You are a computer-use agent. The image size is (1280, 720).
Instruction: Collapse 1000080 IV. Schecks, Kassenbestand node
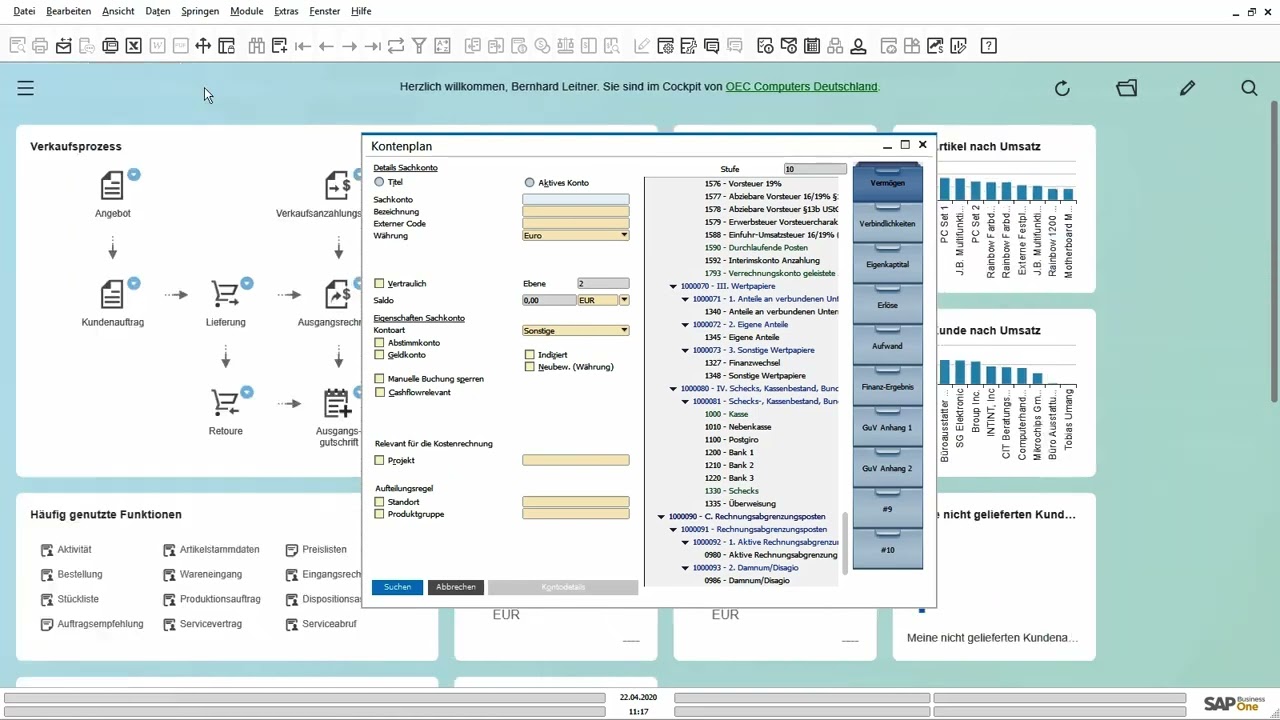click(x=673, y=389)
